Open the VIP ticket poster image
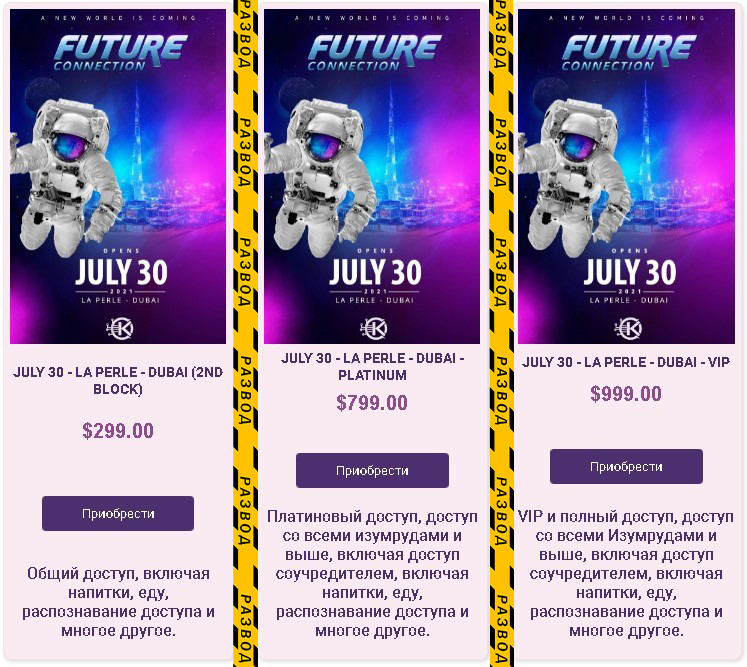The width and height of the screenshot is (747, 667). [626, 176]
